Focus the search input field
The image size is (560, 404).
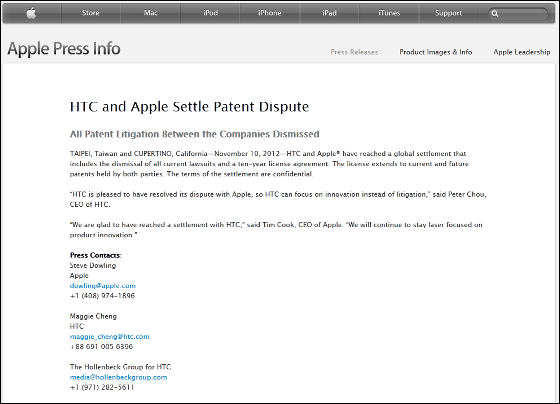click(518, 14)
